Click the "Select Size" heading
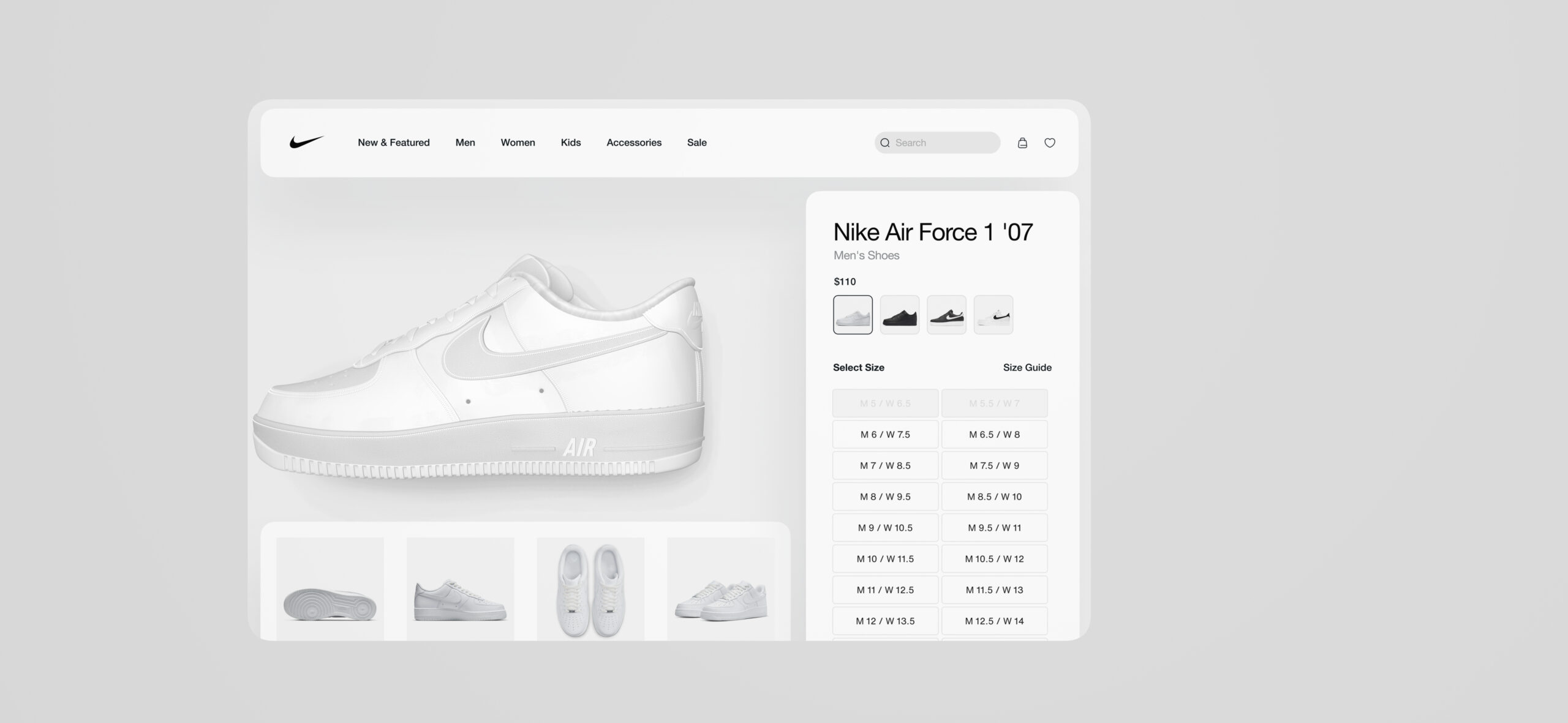Screen dimensions: 1568x723 (859, 367)
